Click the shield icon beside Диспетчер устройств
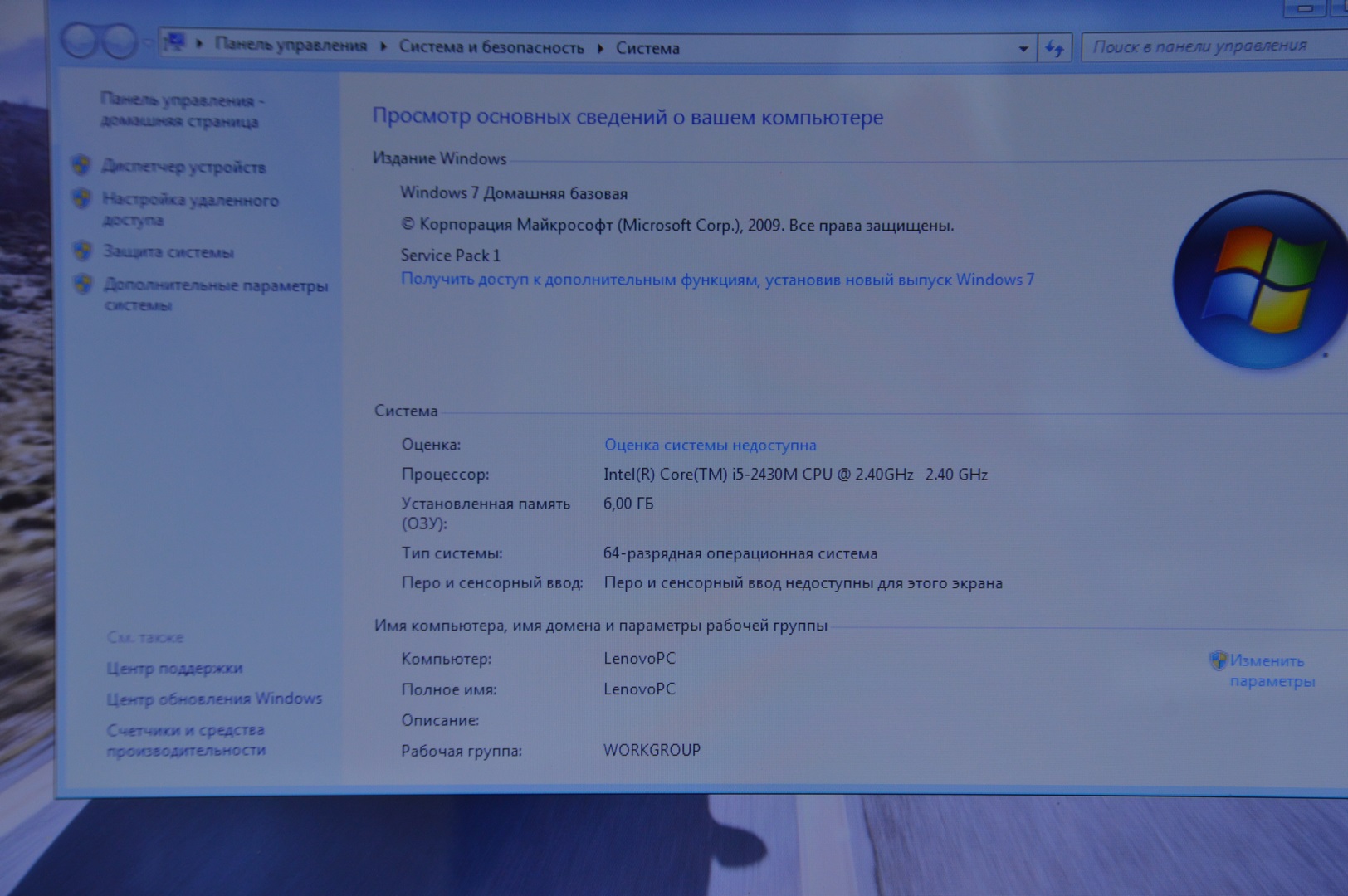This screenshot has width=1348, height=896. (x=81, y=165)
